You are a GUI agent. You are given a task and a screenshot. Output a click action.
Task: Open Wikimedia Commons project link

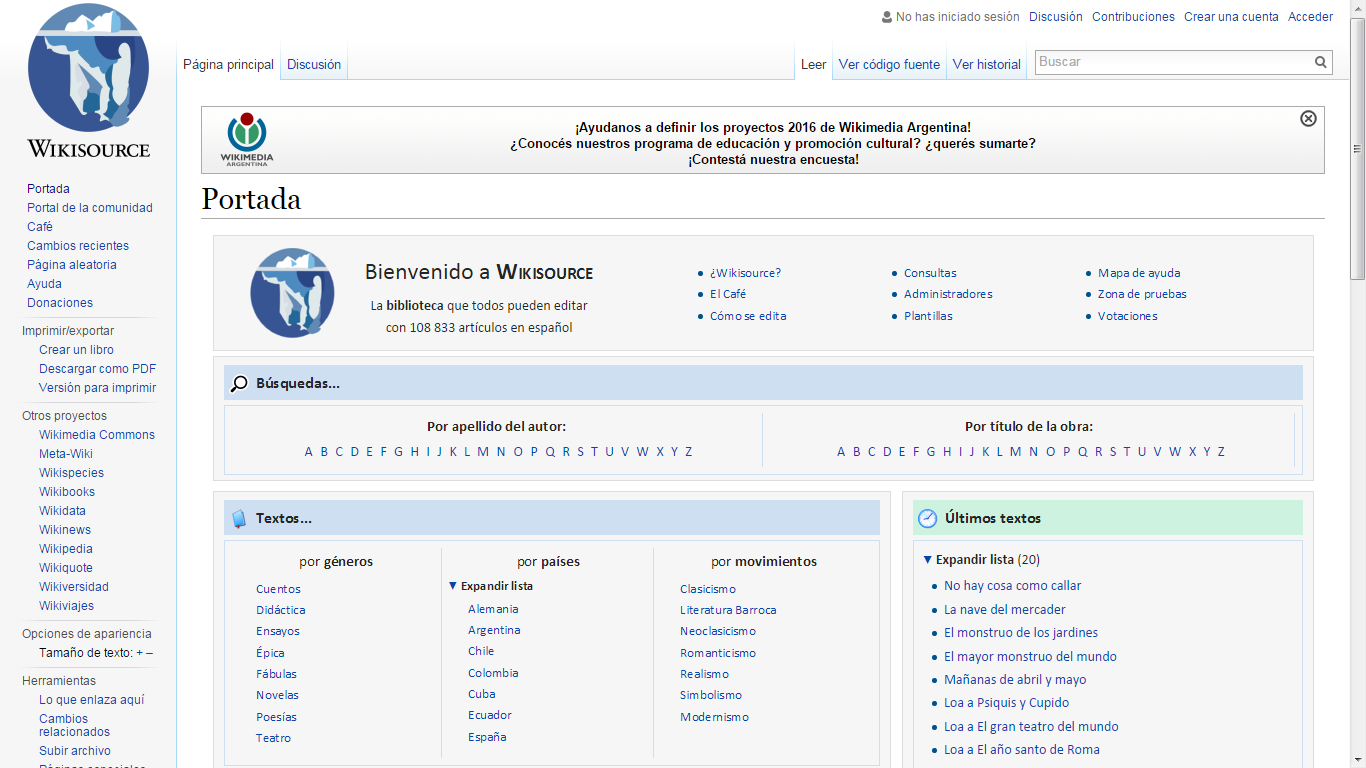(97, 435)
